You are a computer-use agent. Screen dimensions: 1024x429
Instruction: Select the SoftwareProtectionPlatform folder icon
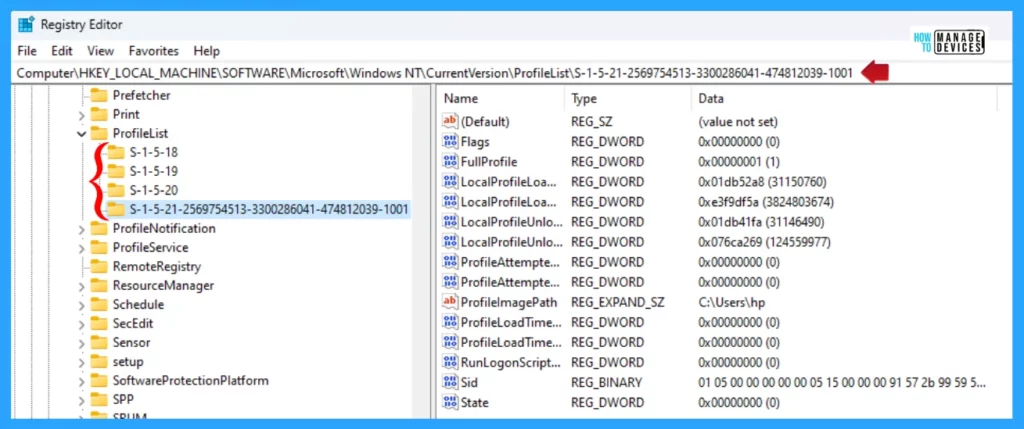pos(99,380)
